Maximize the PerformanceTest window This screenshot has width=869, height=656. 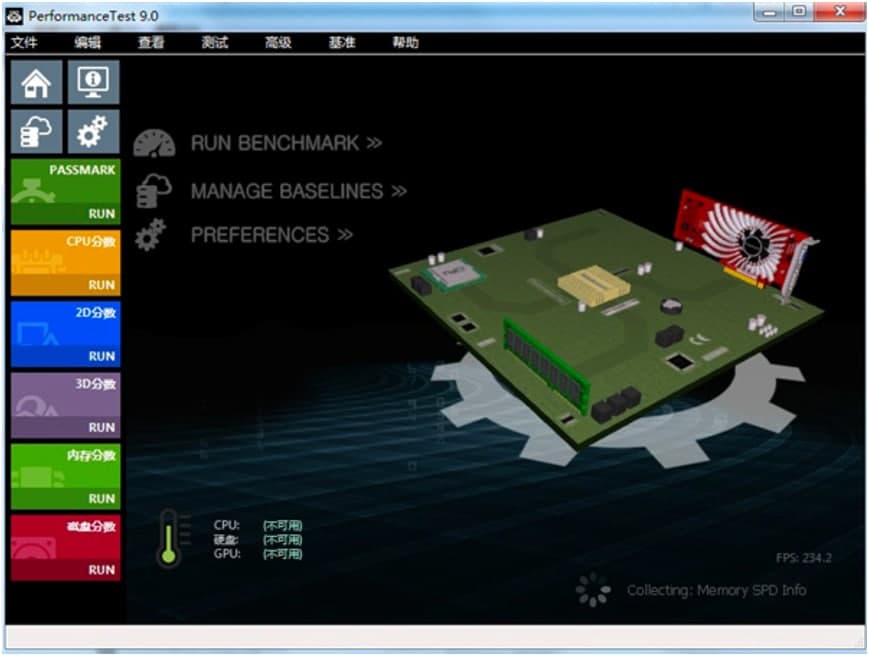click(x=799, y=12)
